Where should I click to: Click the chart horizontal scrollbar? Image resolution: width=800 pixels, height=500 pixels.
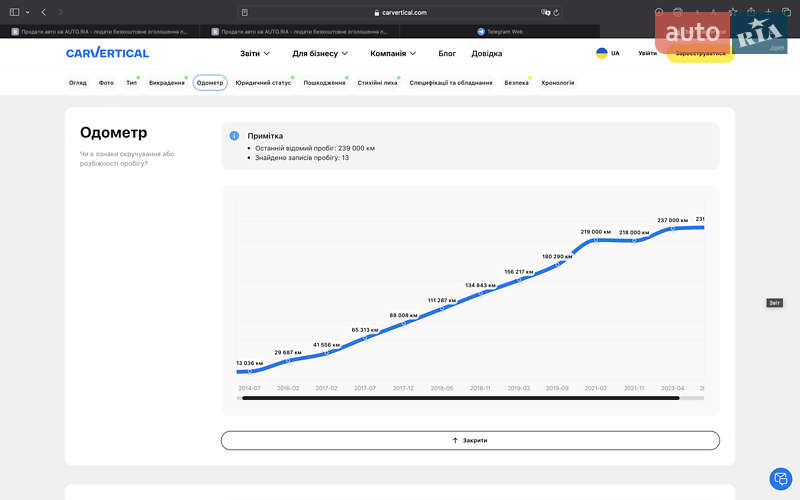pos(460,398)
